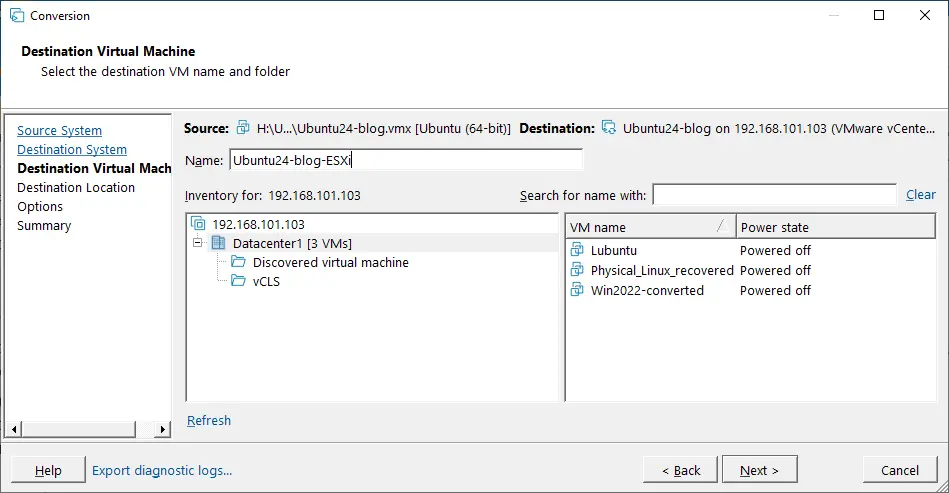Select Win2022-converted in the VM list
The image size is (949, 493).
pyautogui.click(x=647, y=290)
